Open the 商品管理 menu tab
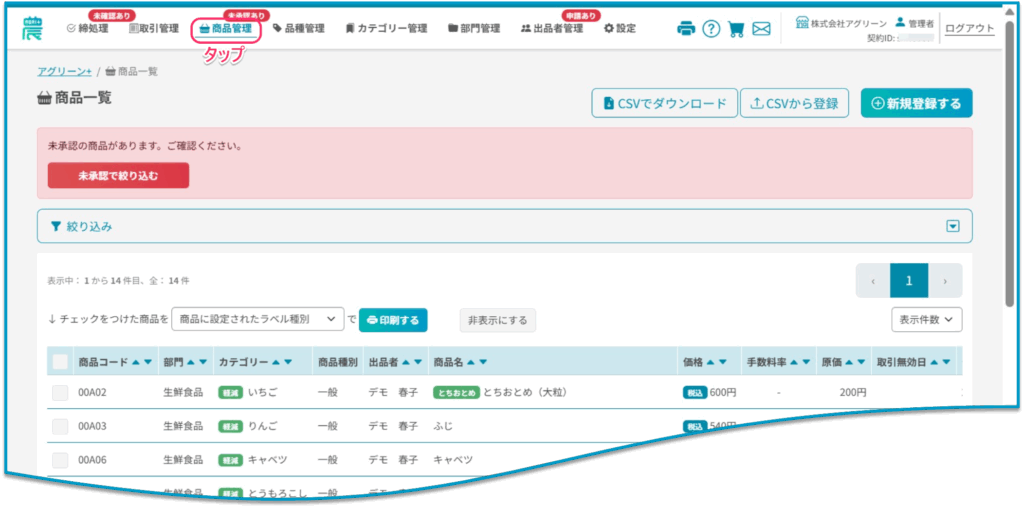Screen dimensions: 1024x508 click(x=226, y=29)
